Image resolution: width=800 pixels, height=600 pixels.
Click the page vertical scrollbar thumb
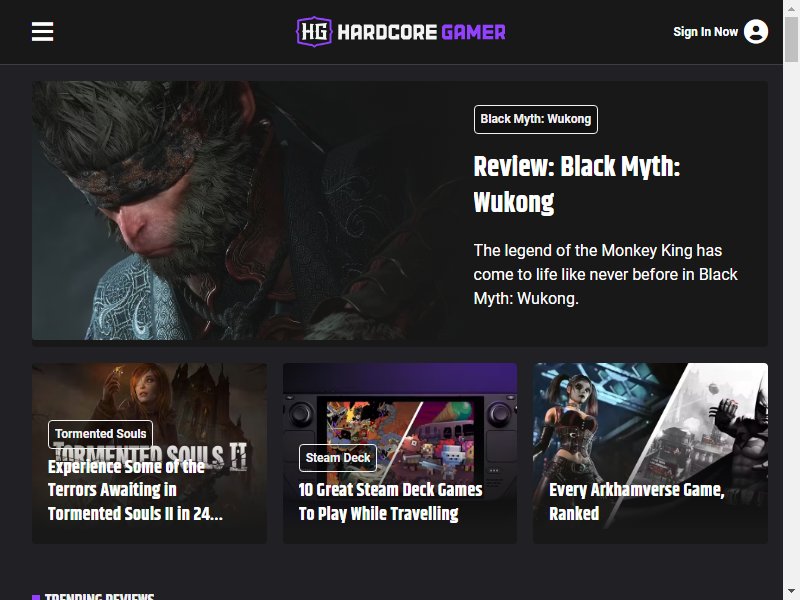[791, 39]
